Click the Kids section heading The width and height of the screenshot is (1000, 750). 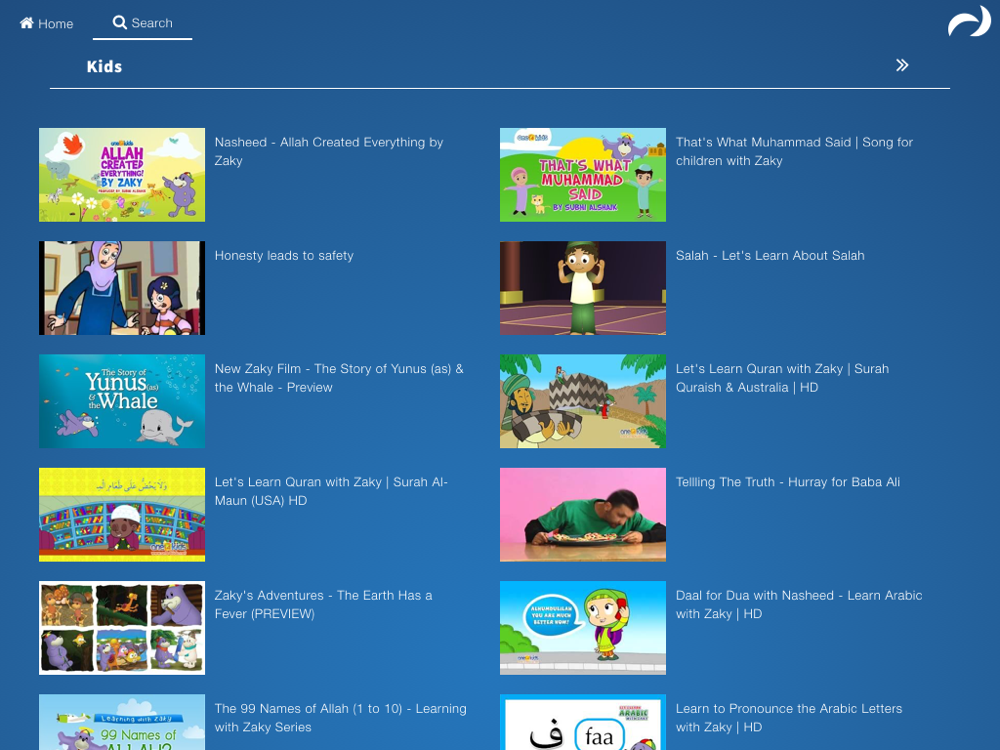(x=104, y=66)
